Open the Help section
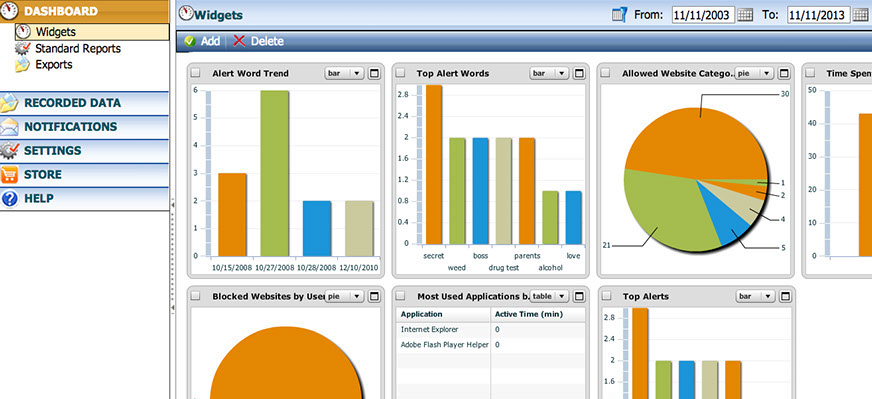Image resolution: width=872 pixels, height=399 pixels. click(85, 199)
